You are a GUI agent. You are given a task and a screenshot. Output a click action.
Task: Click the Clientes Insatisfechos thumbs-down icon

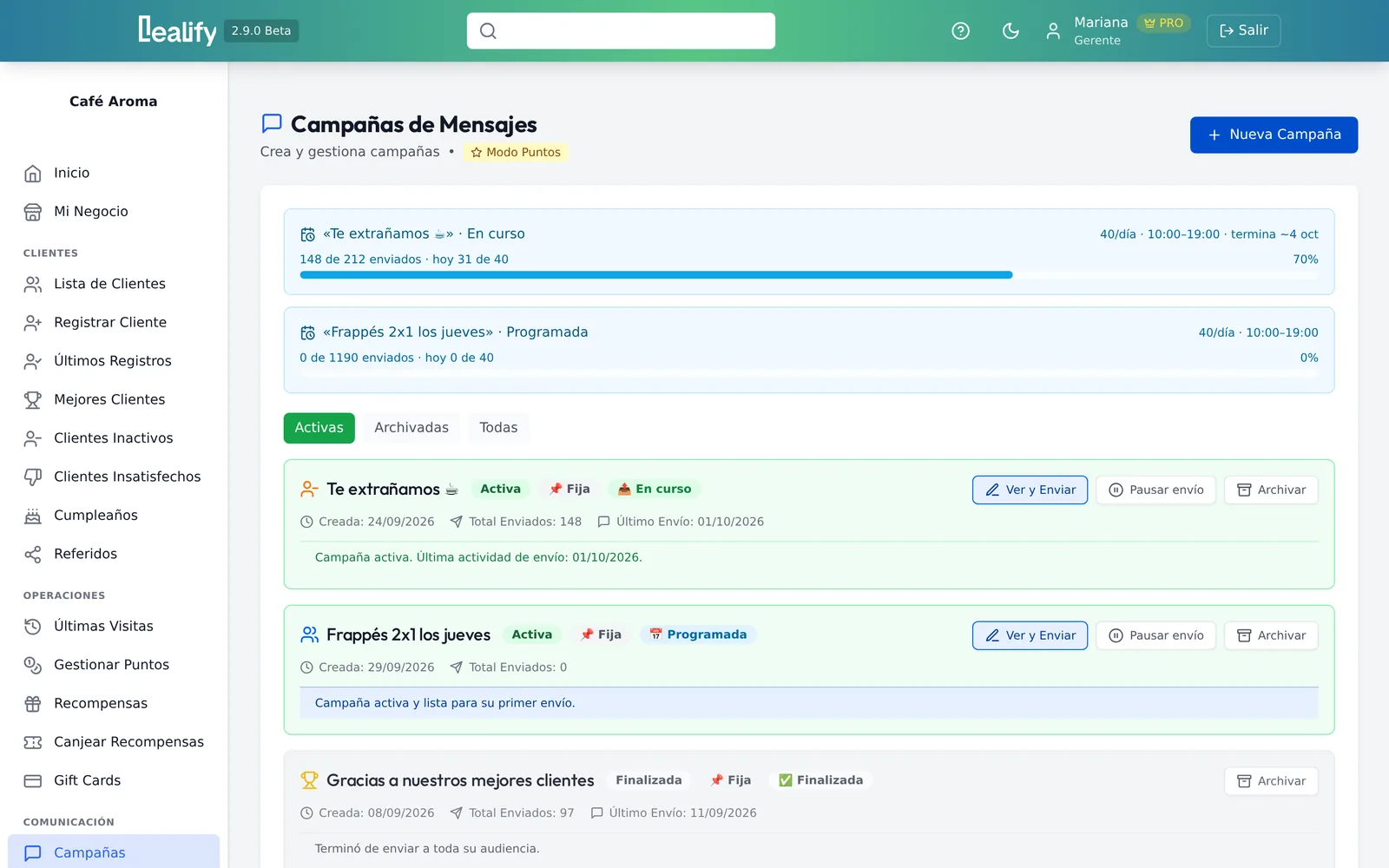pyautogui.click(x=33, y=477)
